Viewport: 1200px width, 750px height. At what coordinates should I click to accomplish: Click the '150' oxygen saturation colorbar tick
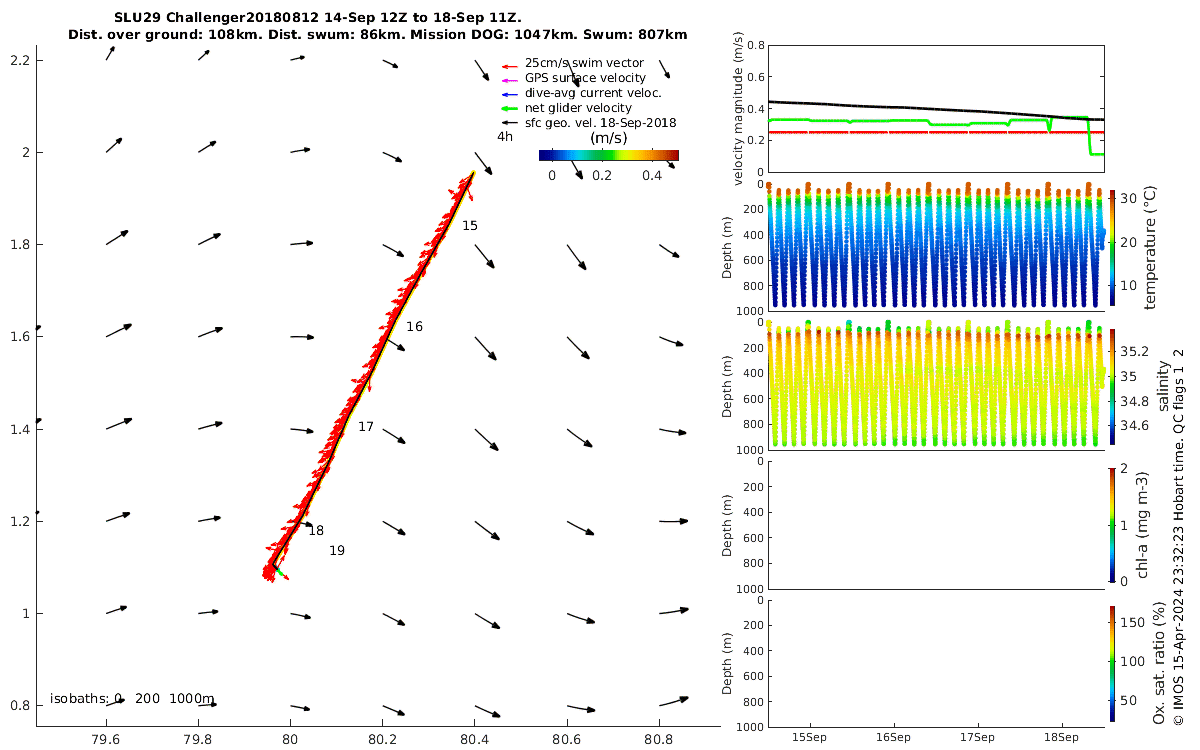(1132, 621)
